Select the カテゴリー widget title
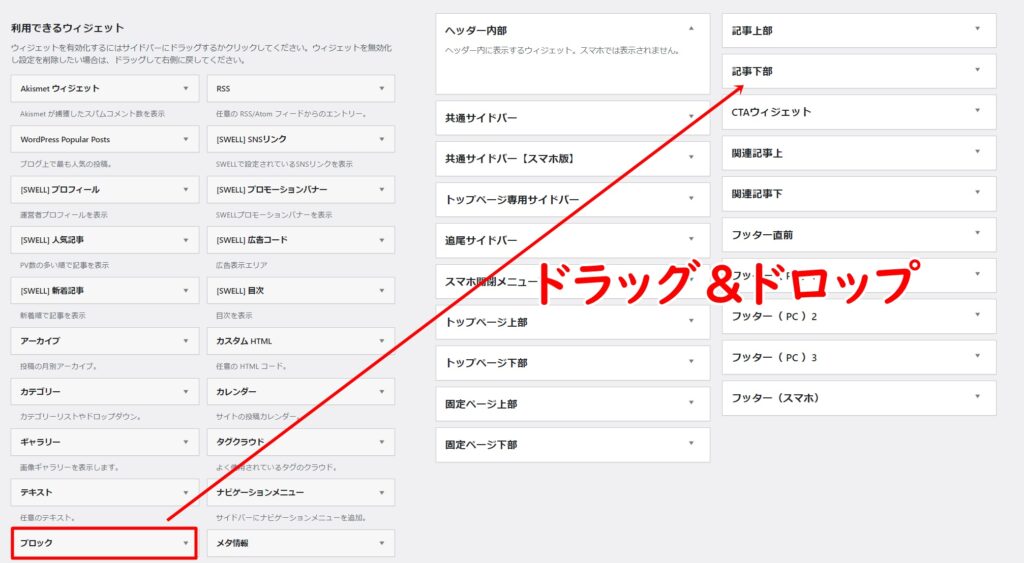The height and width of the screenshot is (563, 1024). (x=41, y=391)
